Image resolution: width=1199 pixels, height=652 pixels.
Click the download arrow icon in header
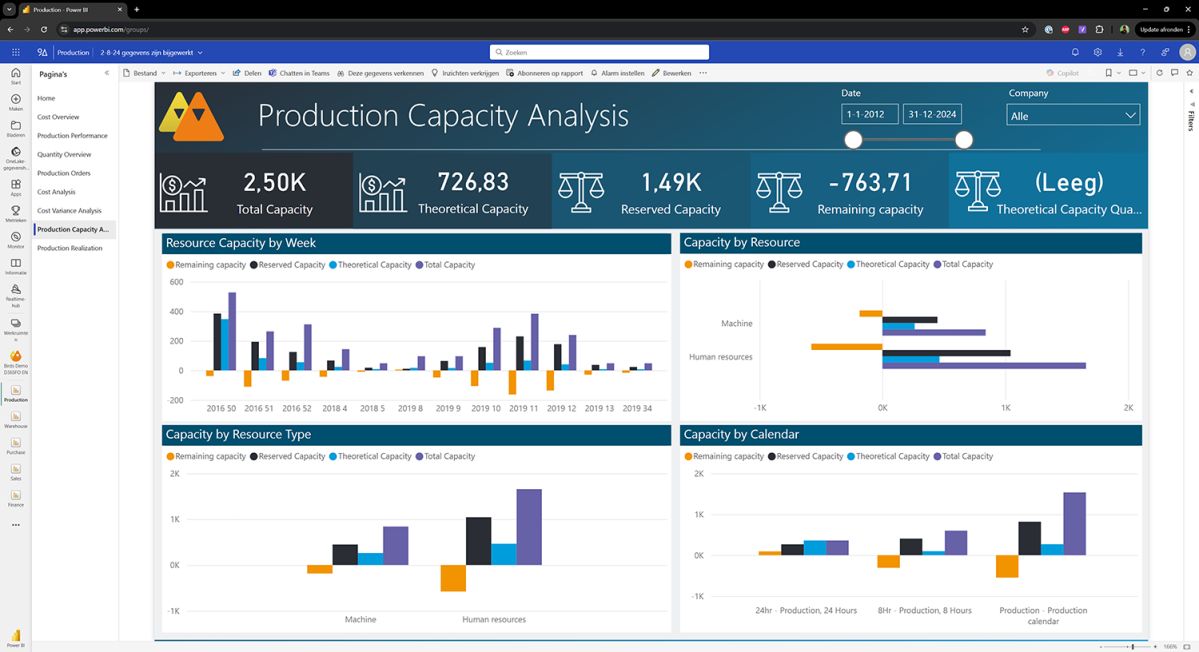(x=1120, y=52)
